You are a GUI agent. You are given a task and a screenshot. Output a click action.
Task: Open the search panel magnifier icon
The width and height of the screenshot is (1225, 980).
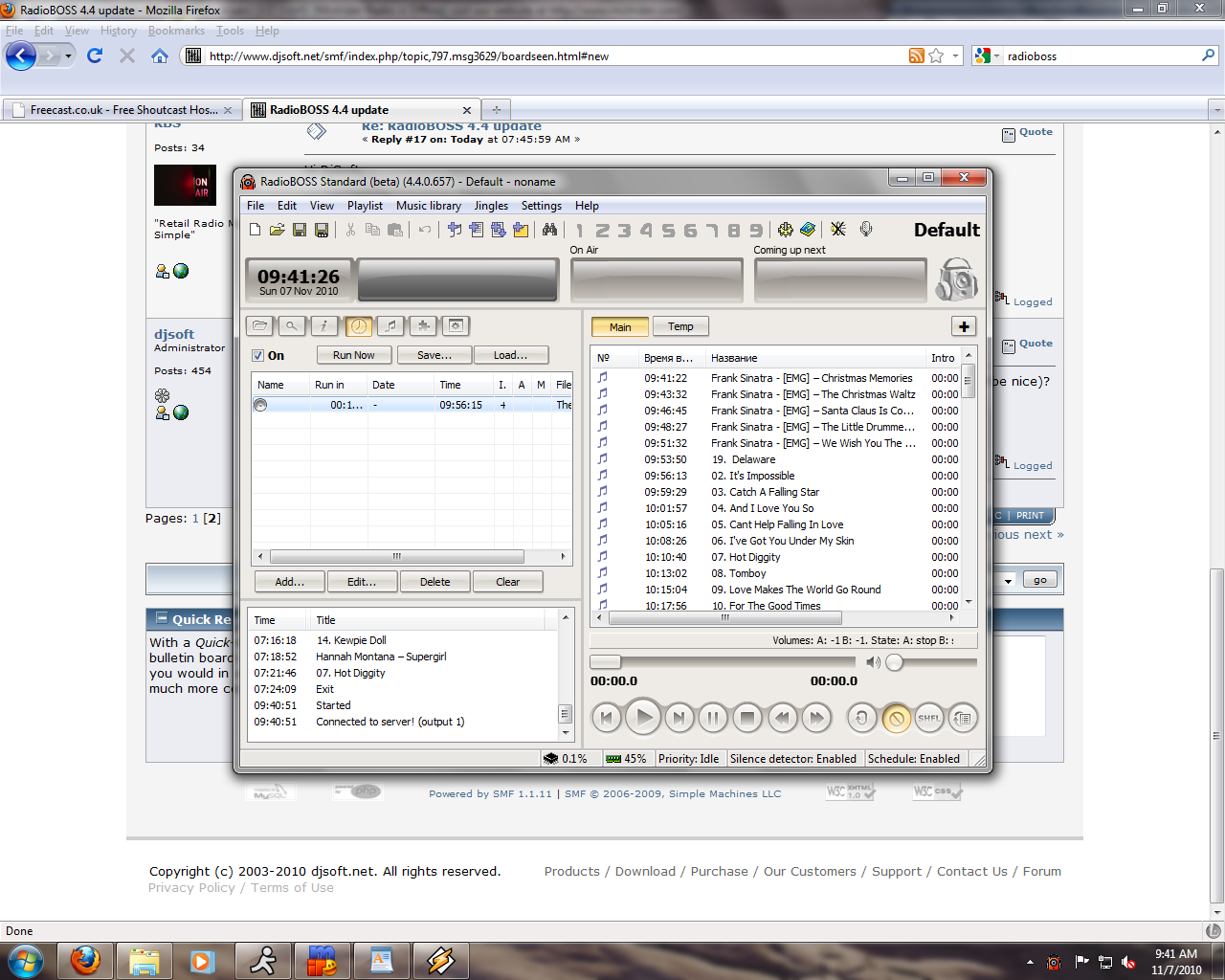pyautogui.click(x=292, y=326)
